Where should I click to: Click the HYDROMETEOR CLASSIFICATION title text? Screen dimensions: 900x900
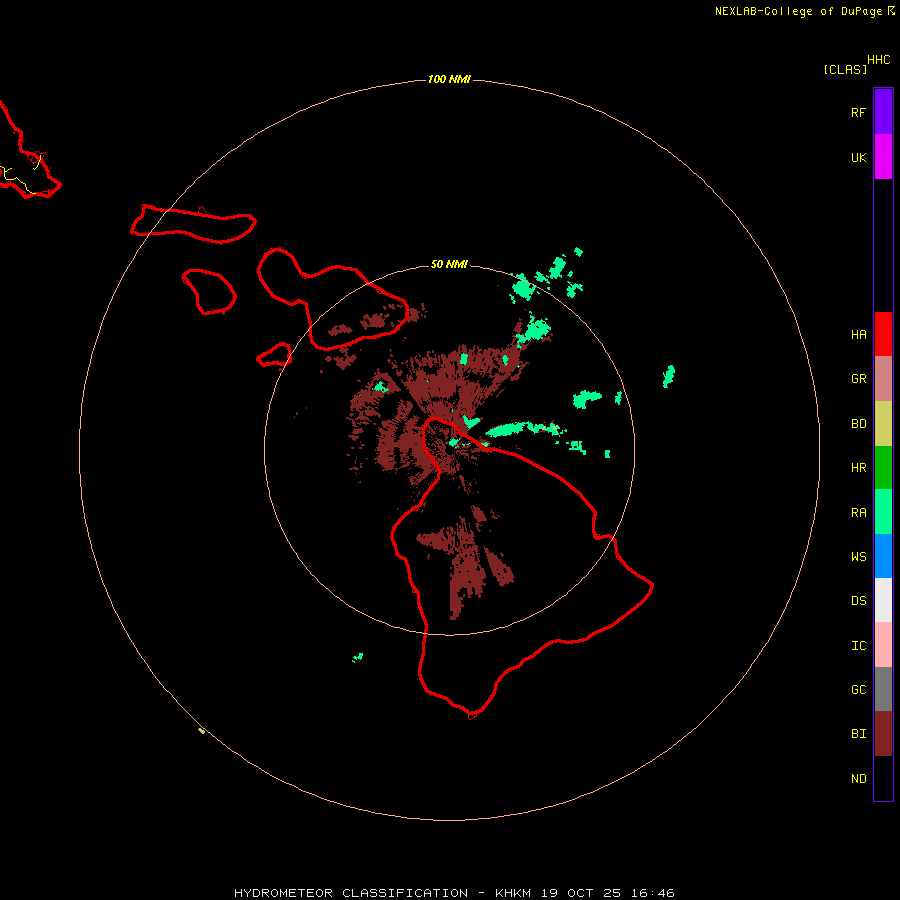pos(351,893)
